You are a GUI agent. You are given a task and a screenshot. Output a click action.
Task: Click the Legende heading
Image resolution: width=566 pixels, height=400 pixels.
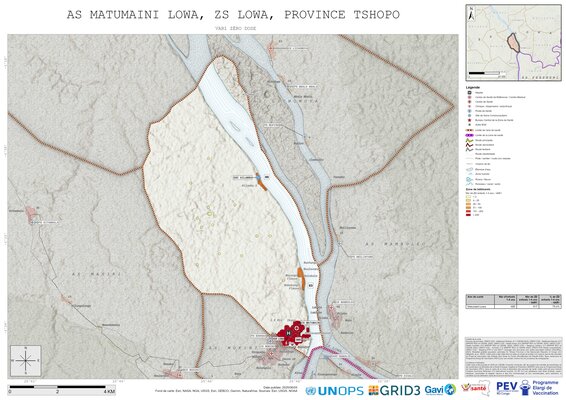point(473,87)
